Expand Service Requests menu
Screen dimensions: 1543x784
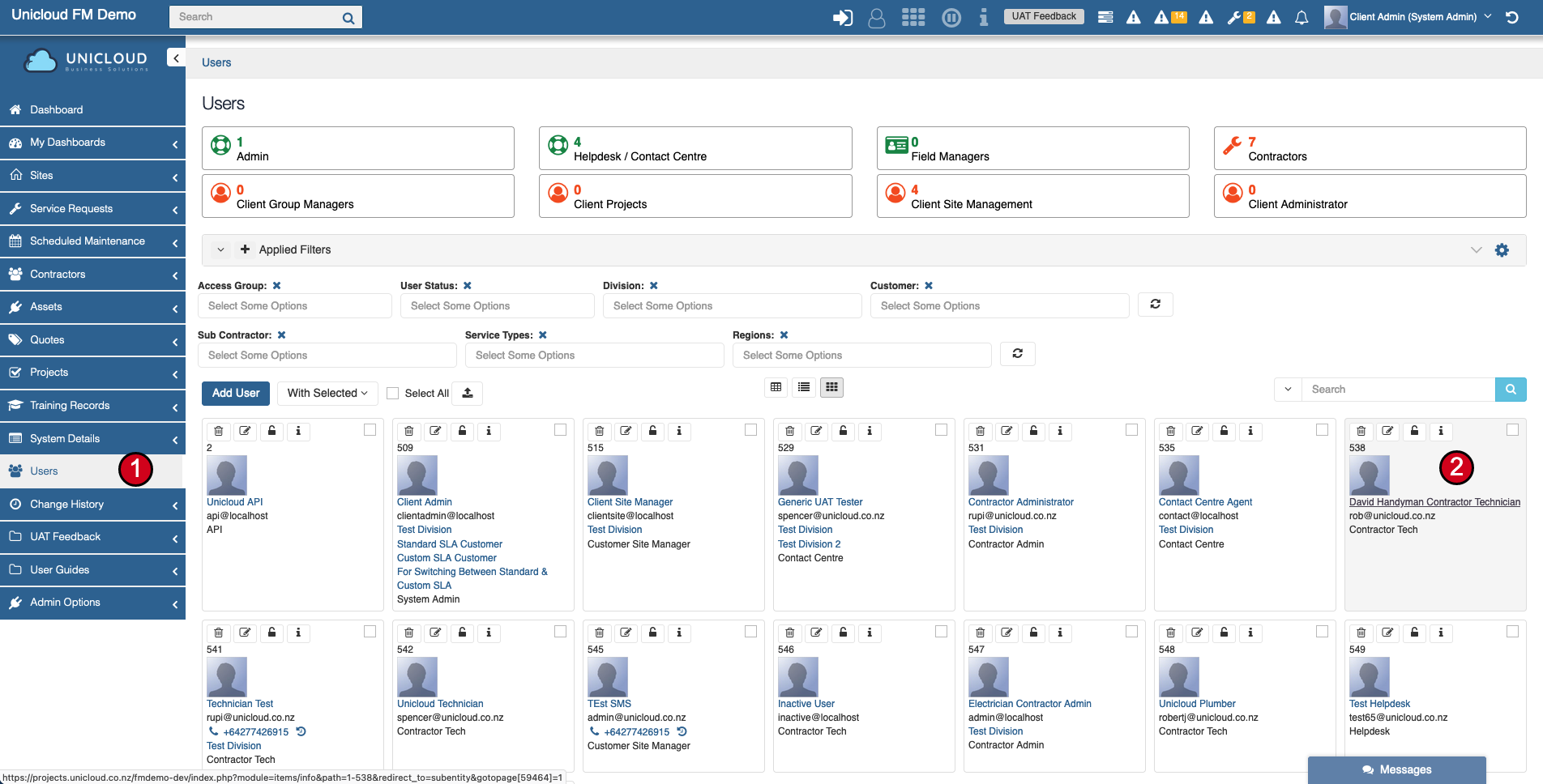point(92,209)
